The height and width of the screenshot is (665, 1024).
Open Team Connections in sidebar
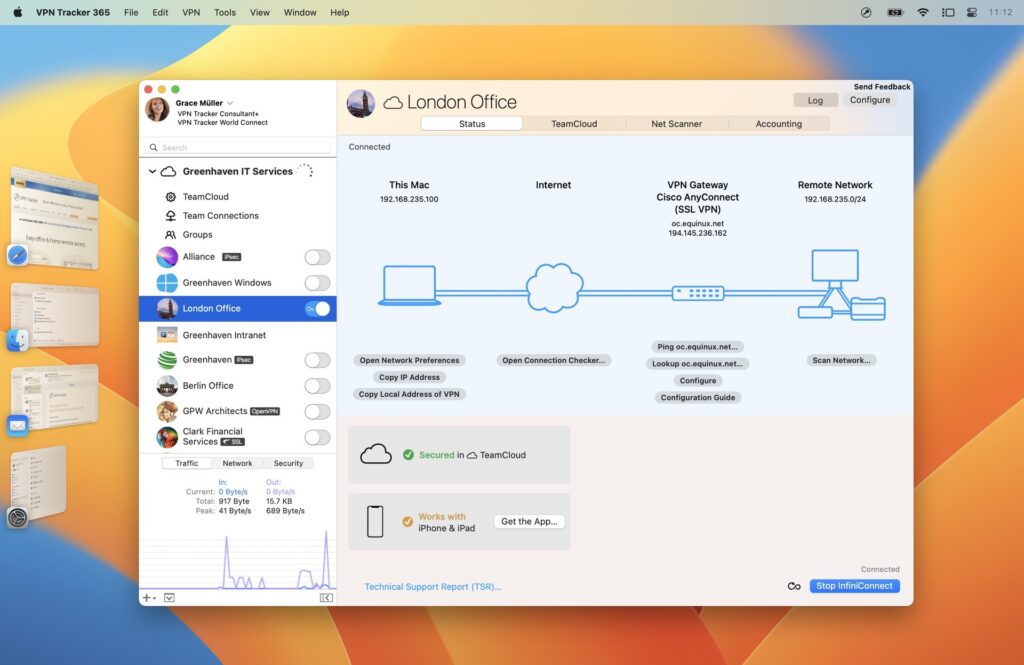point(220,216)
